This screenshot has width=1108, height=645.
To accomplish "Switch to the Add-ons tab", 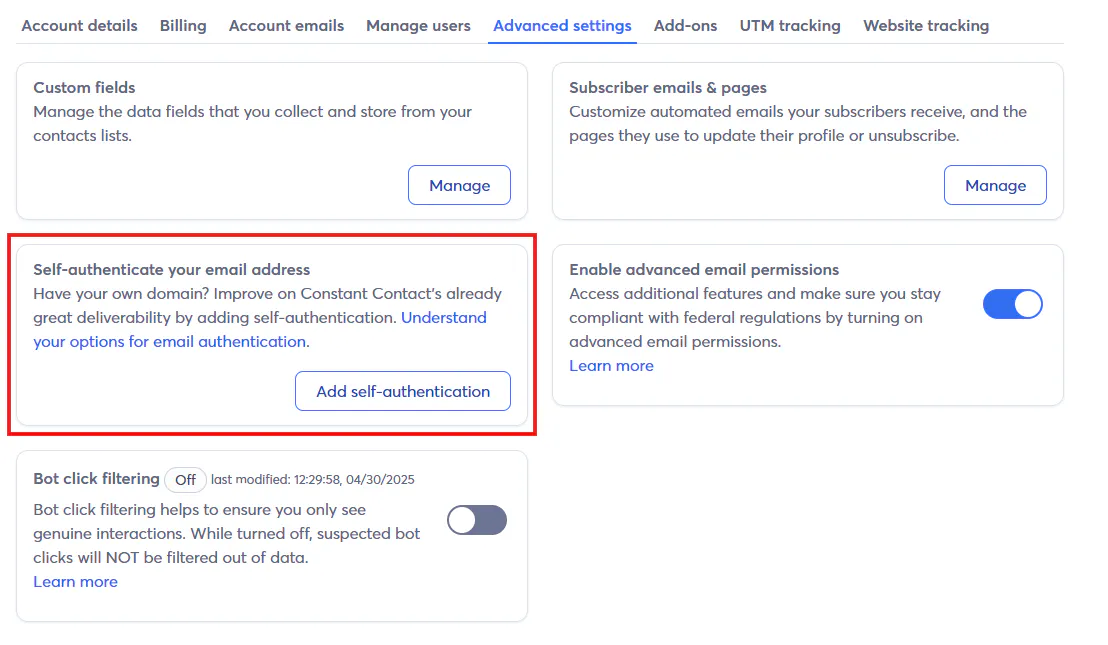I will click(x=685, y=26).
